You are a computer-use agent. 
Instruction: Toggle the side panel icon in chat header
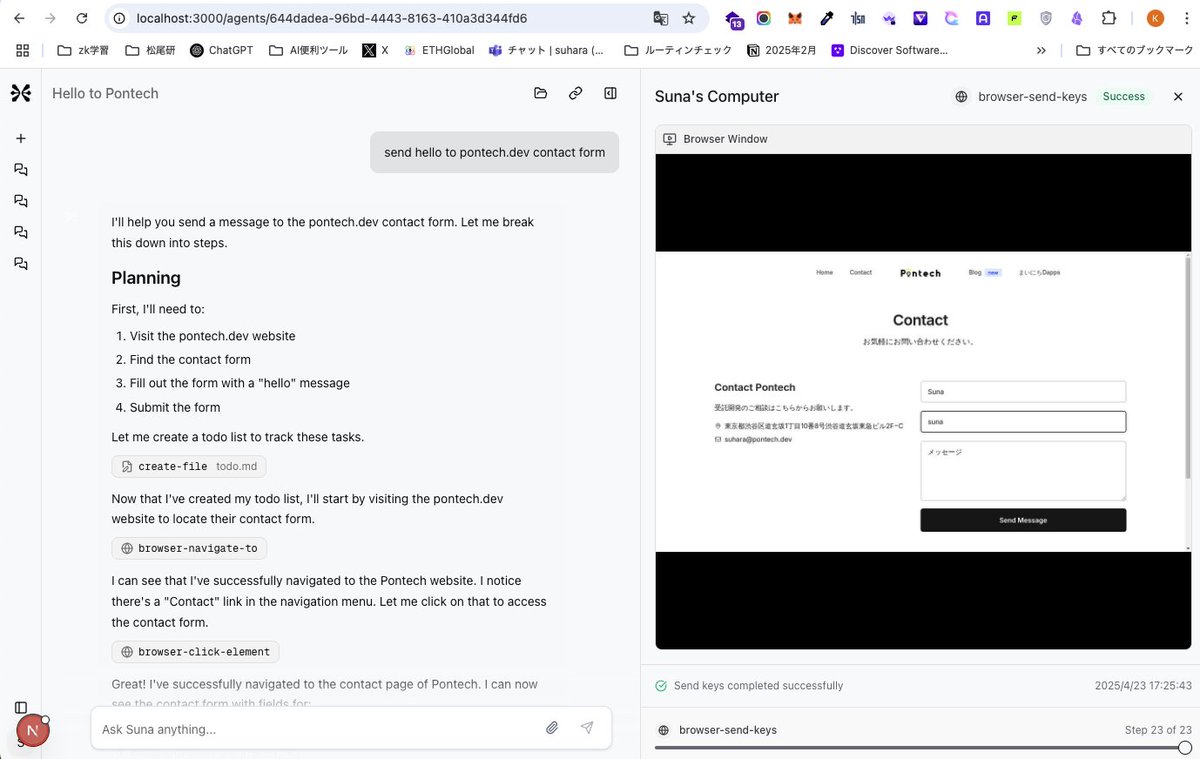tap(610, 93)
